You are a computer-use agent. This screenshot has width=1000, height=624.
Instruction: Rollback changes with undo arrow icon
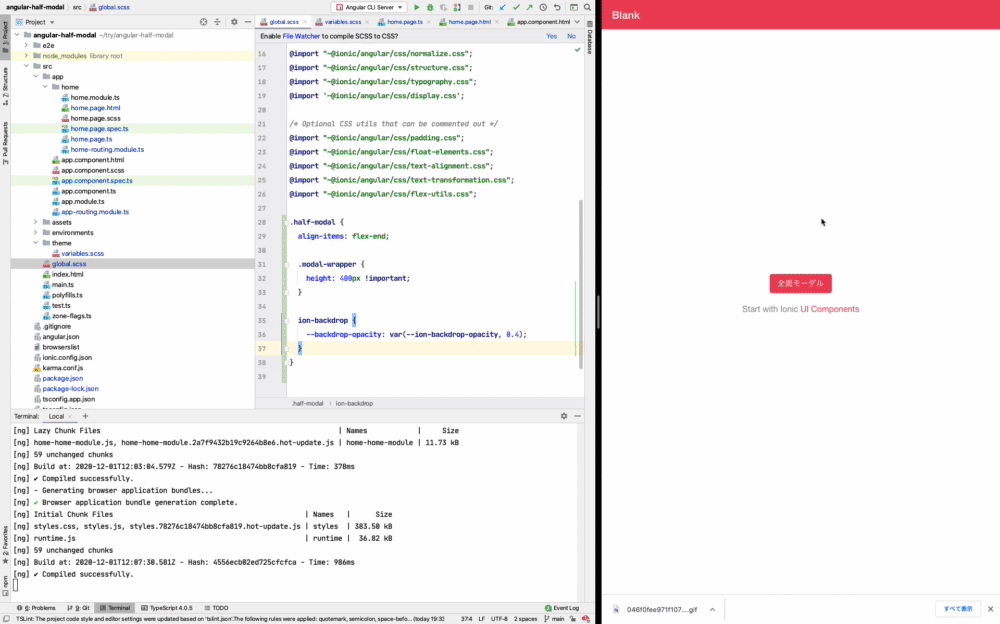click(x=557, y=8)
